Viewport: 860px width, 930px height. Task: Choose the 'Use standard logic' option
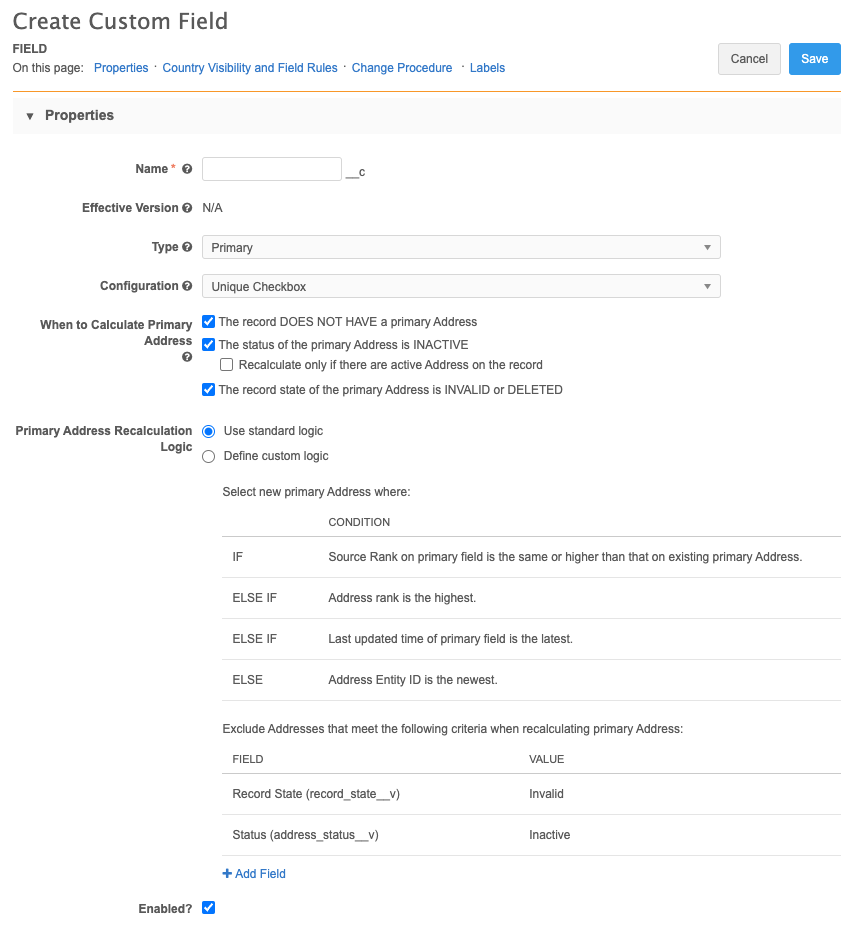point(209,431)
